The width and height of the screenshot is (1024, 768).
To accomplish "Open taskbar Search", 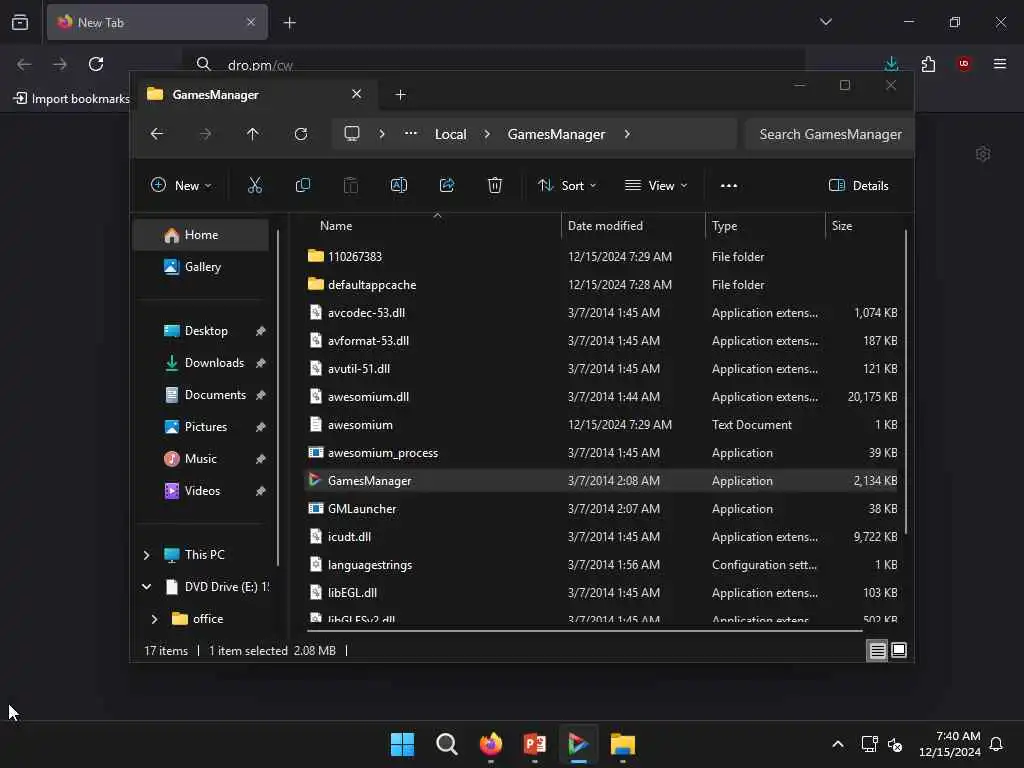I will [447, 744].
